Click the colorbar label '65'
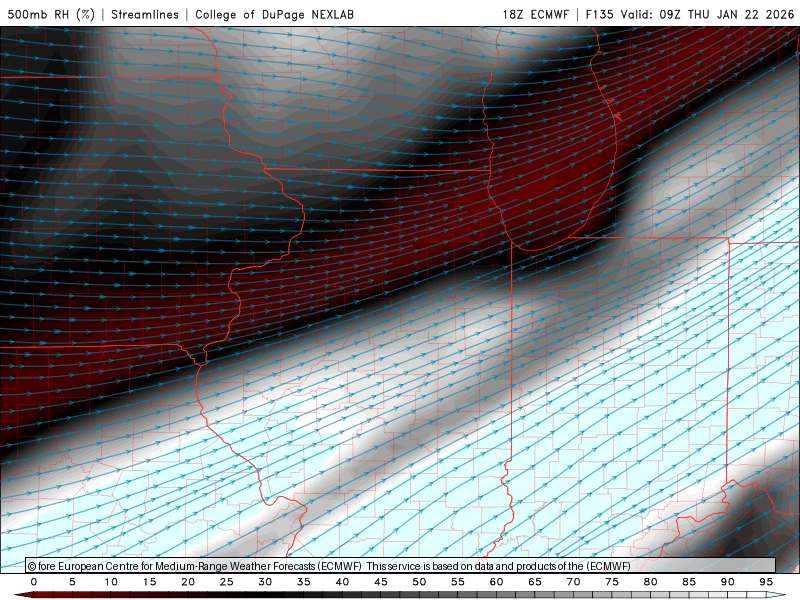The width and height of the screenshot is (800, 600). 535,582
